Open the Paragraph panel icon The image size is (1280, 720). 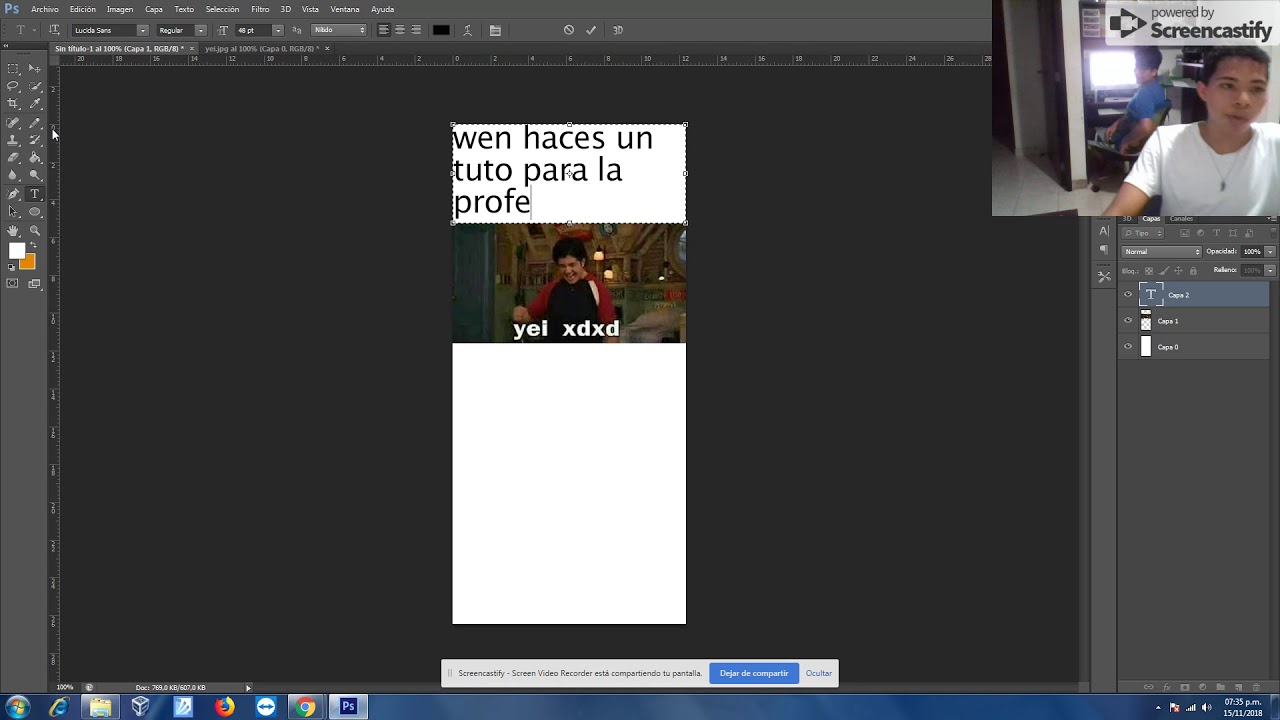pyautogui.click(x=1104, y=250)
